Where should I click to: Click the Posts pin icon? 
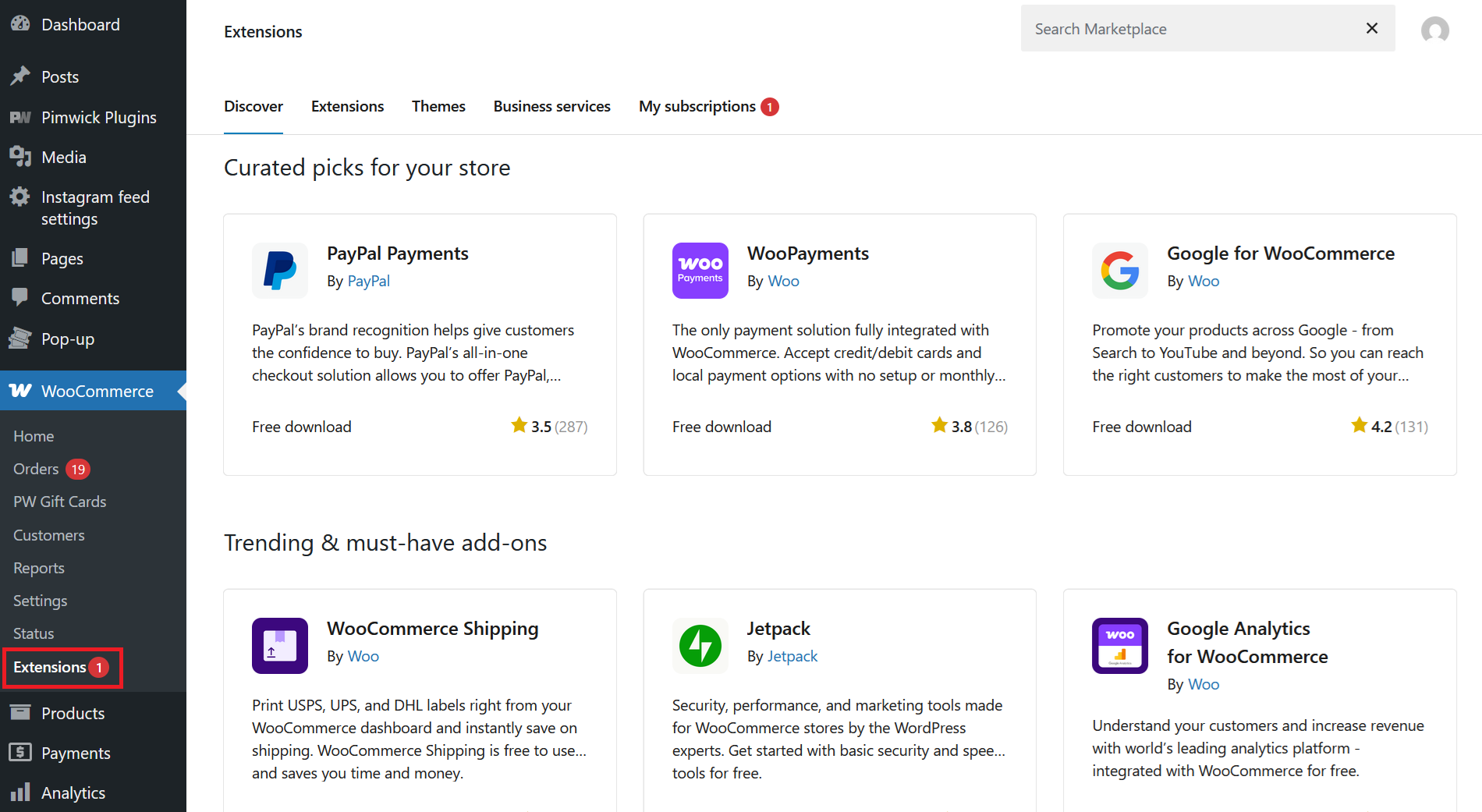click(x=20, y=76)
